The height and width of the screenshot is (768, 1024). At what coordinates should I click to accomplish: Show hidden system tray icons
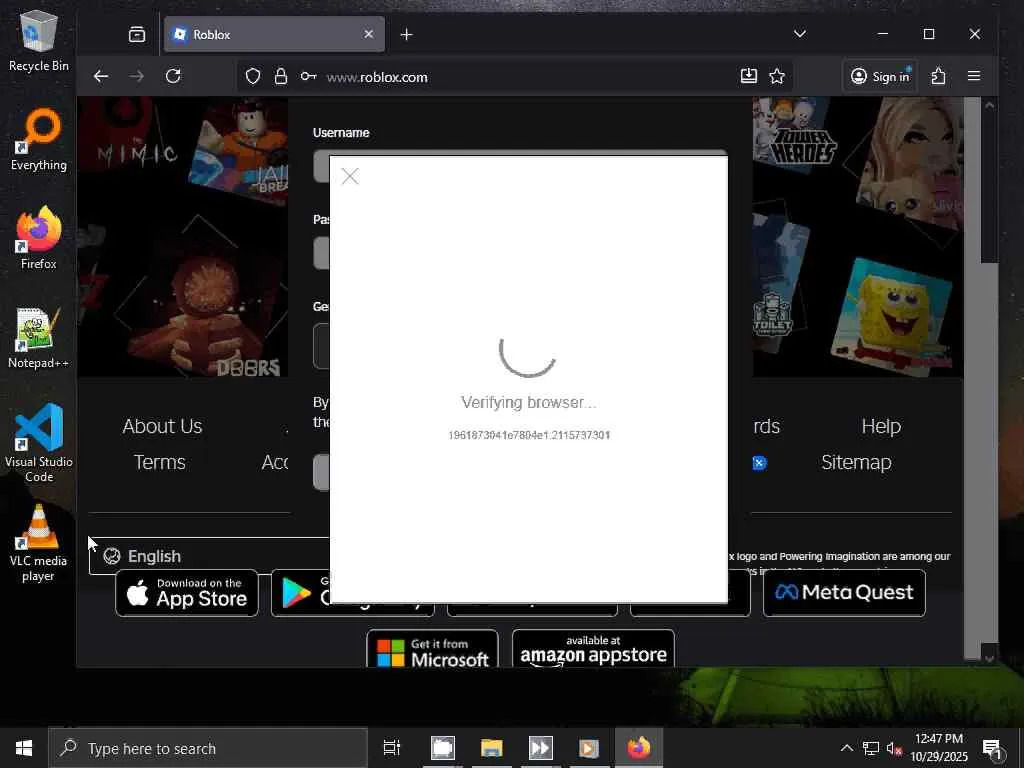[846, 748]
